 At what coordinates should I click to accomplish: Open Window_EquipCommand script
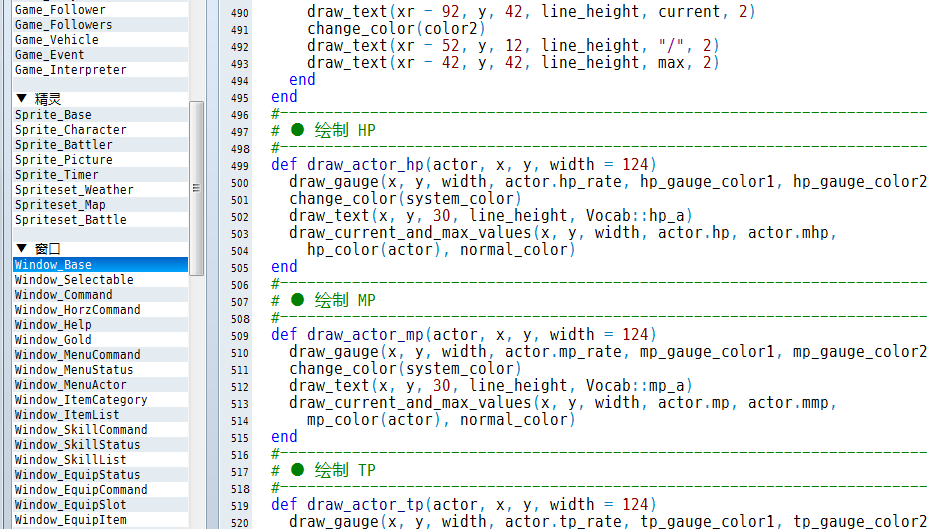tap(101, 490)
